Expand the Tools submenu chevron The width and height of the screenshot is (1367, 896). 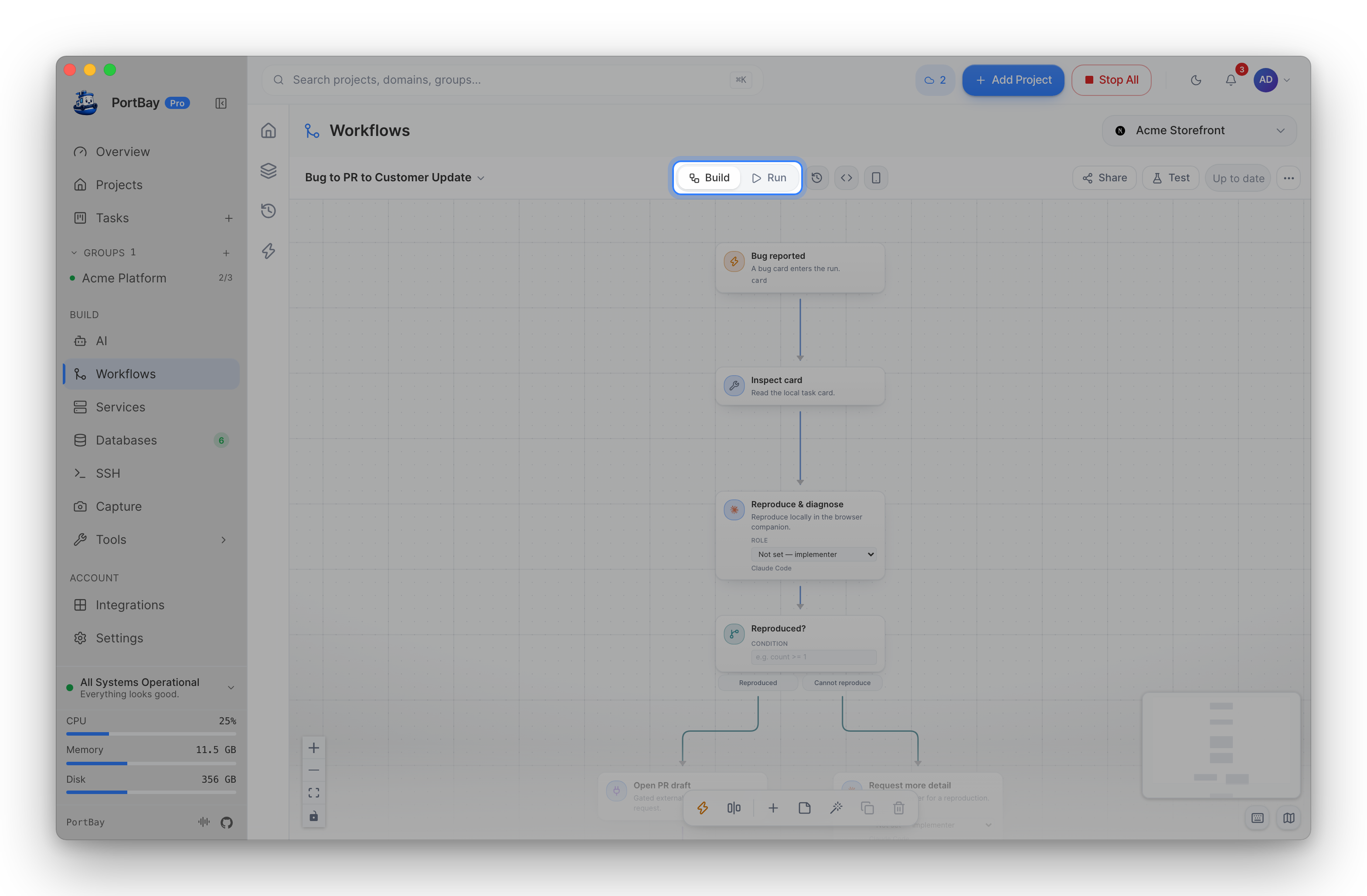(x=224, y=540)
